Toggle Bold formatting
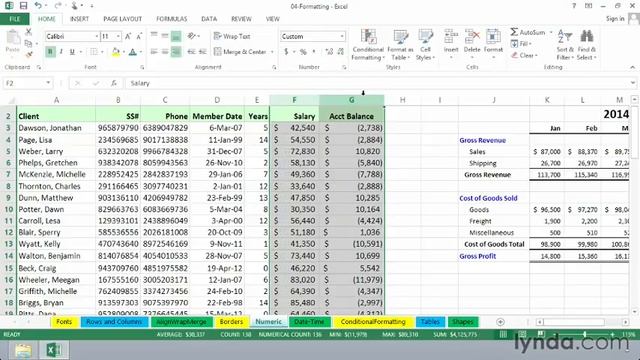 click(50, 52)
